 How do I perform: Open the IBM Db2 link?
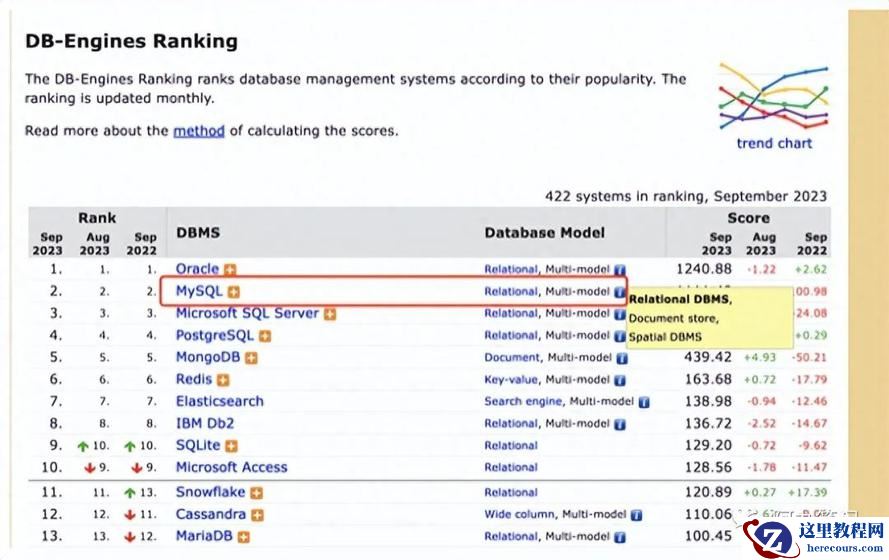(x=205, y=423)
